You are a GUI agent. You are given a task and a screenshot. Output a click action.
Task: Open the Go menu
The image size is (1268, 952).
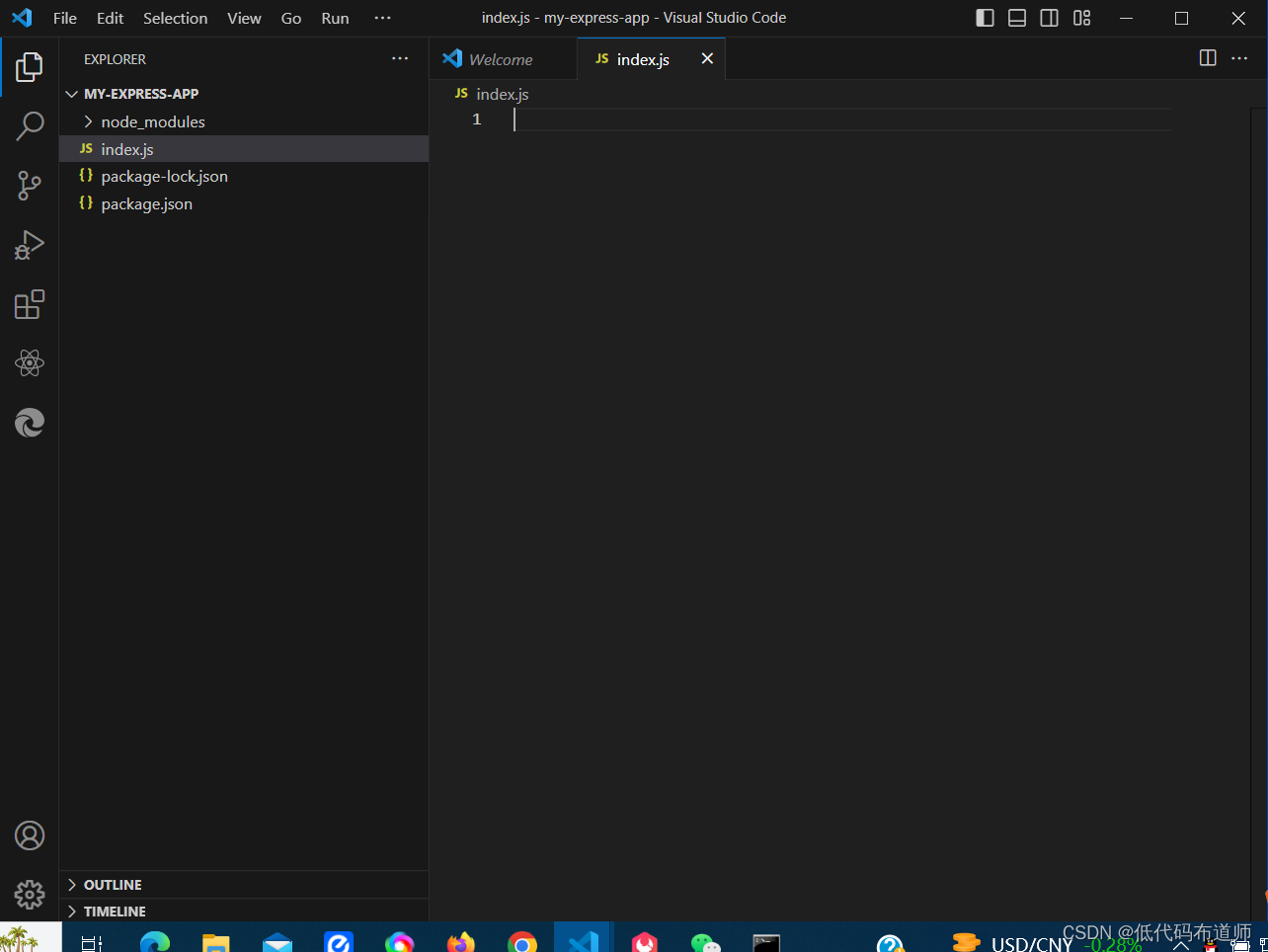(x=291, y=18)
